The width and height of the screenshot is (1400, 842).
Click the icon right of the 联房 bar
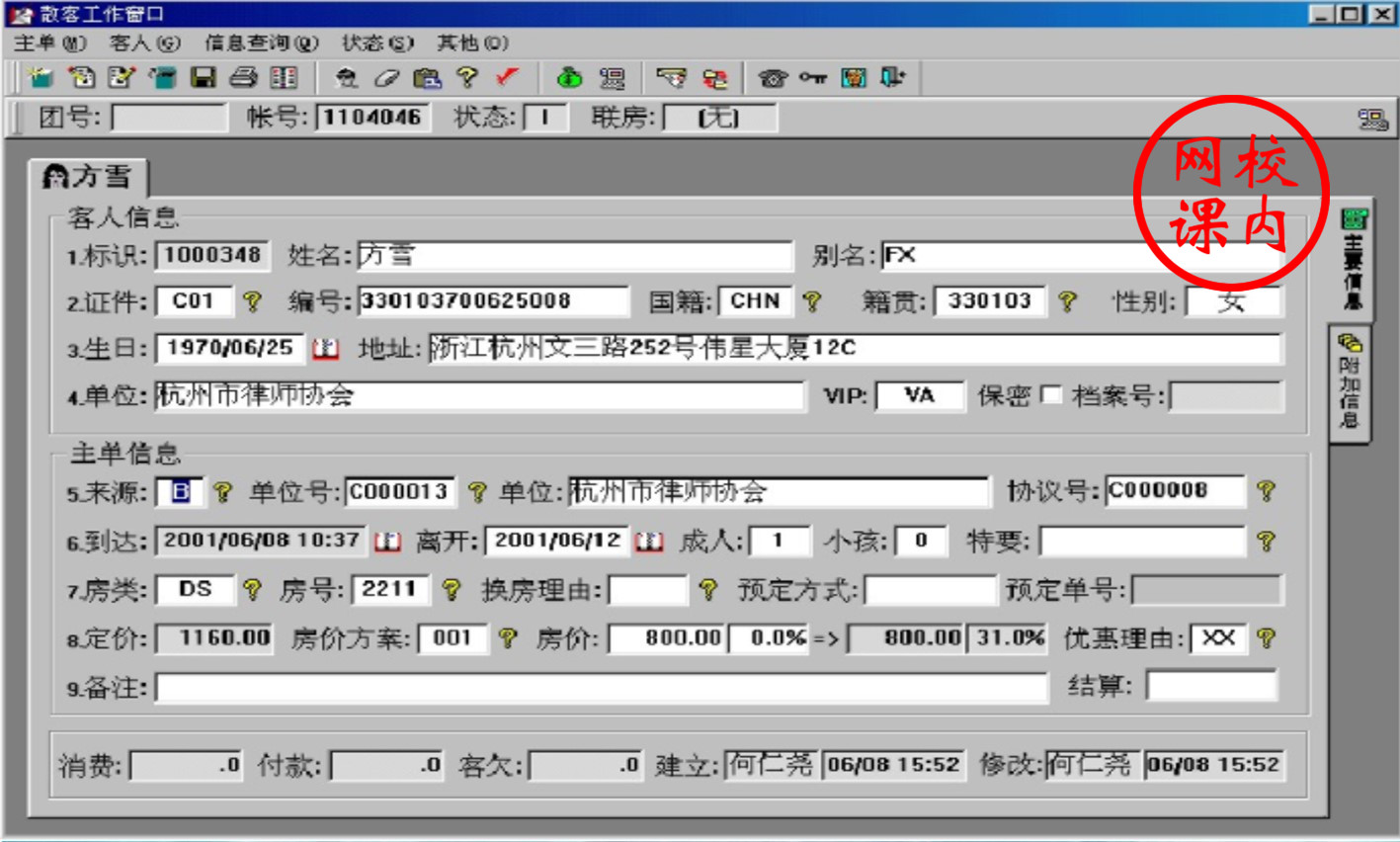pos(1372,120)
